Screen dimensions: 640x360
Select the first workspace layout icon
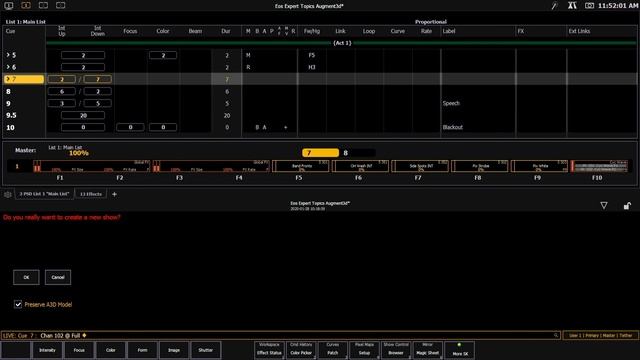pyautogui.click(x=9, y=6)
